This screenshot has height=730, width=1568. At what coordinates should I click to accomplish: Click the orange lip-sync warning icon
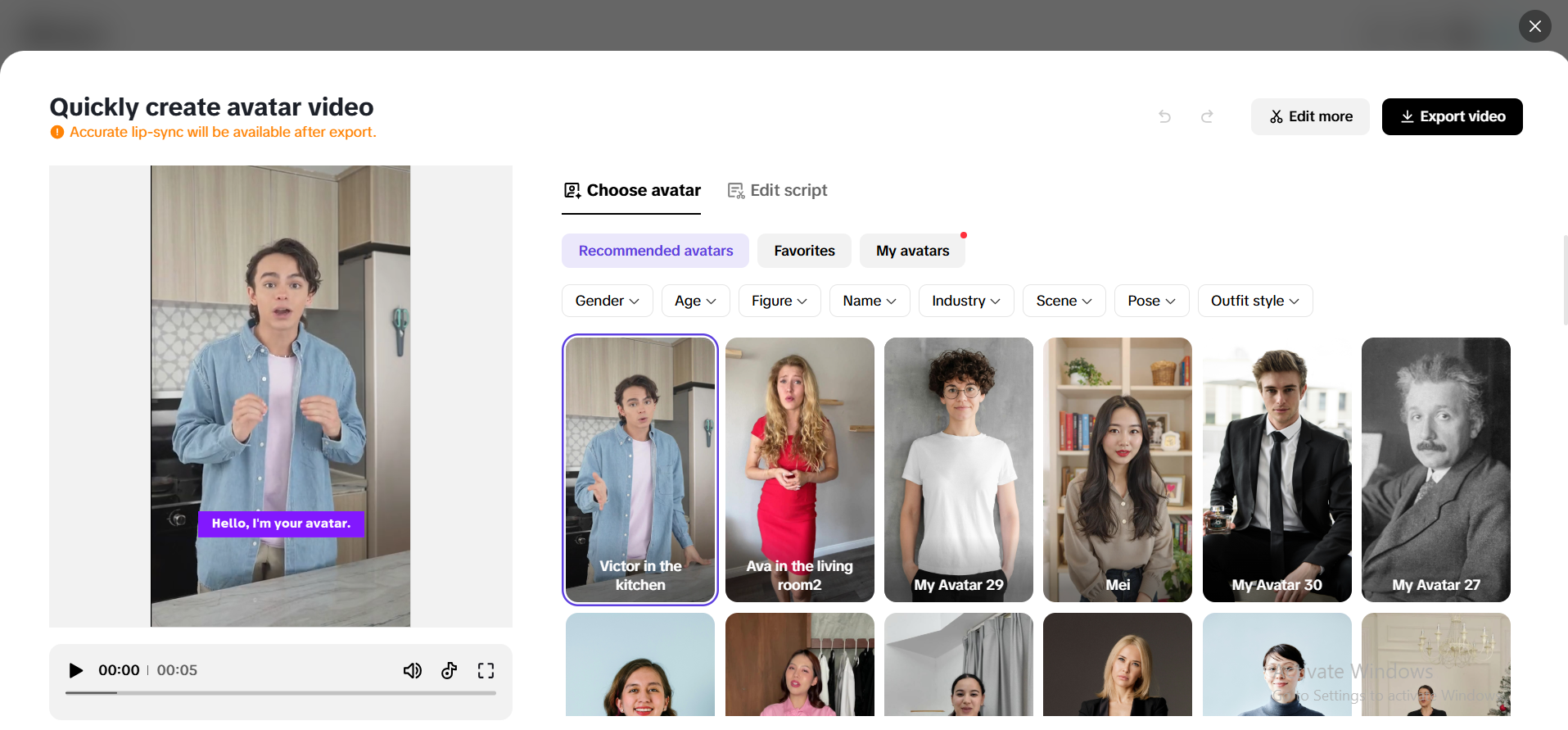(57, 132)
